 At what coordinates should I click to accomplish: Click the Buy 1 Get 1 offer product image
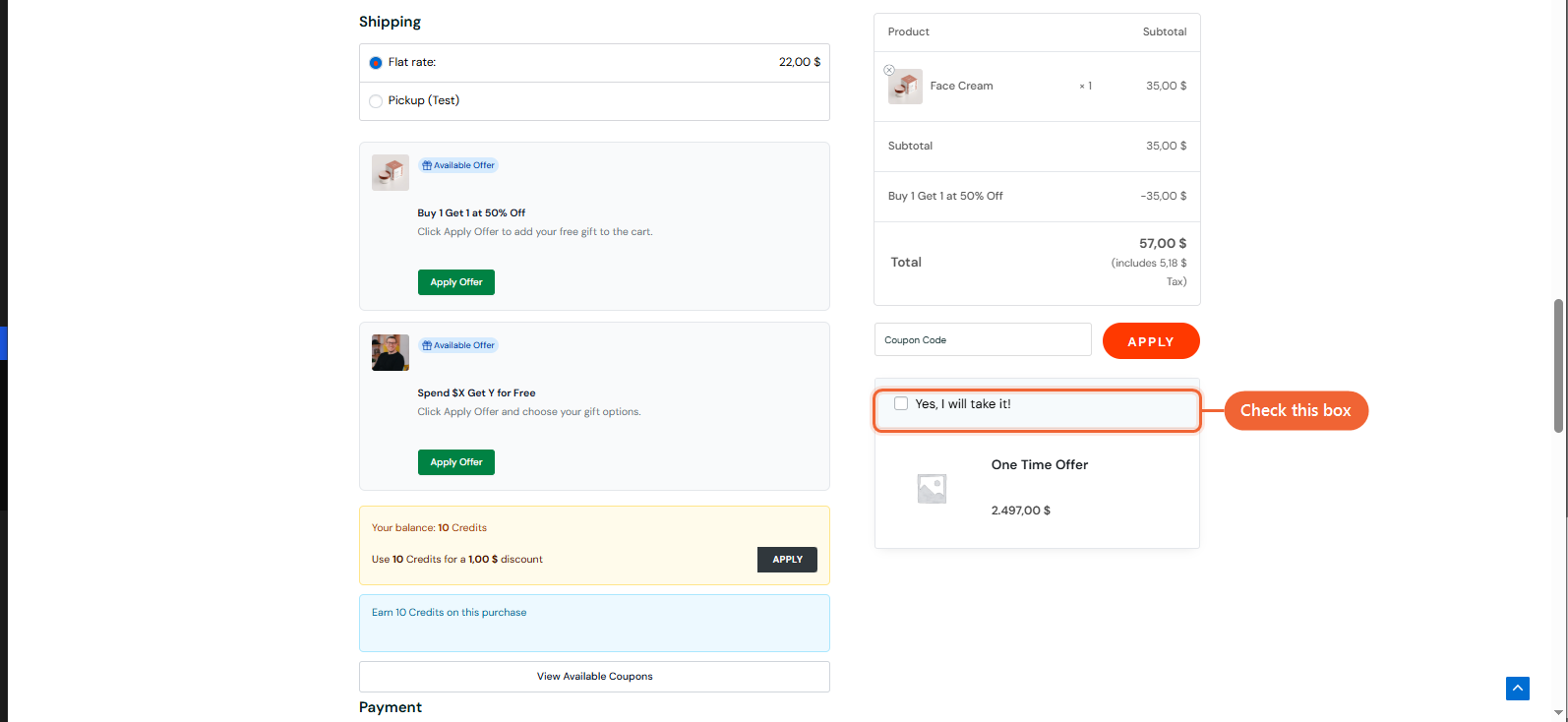pyautogui.click(x=391, y=172)
